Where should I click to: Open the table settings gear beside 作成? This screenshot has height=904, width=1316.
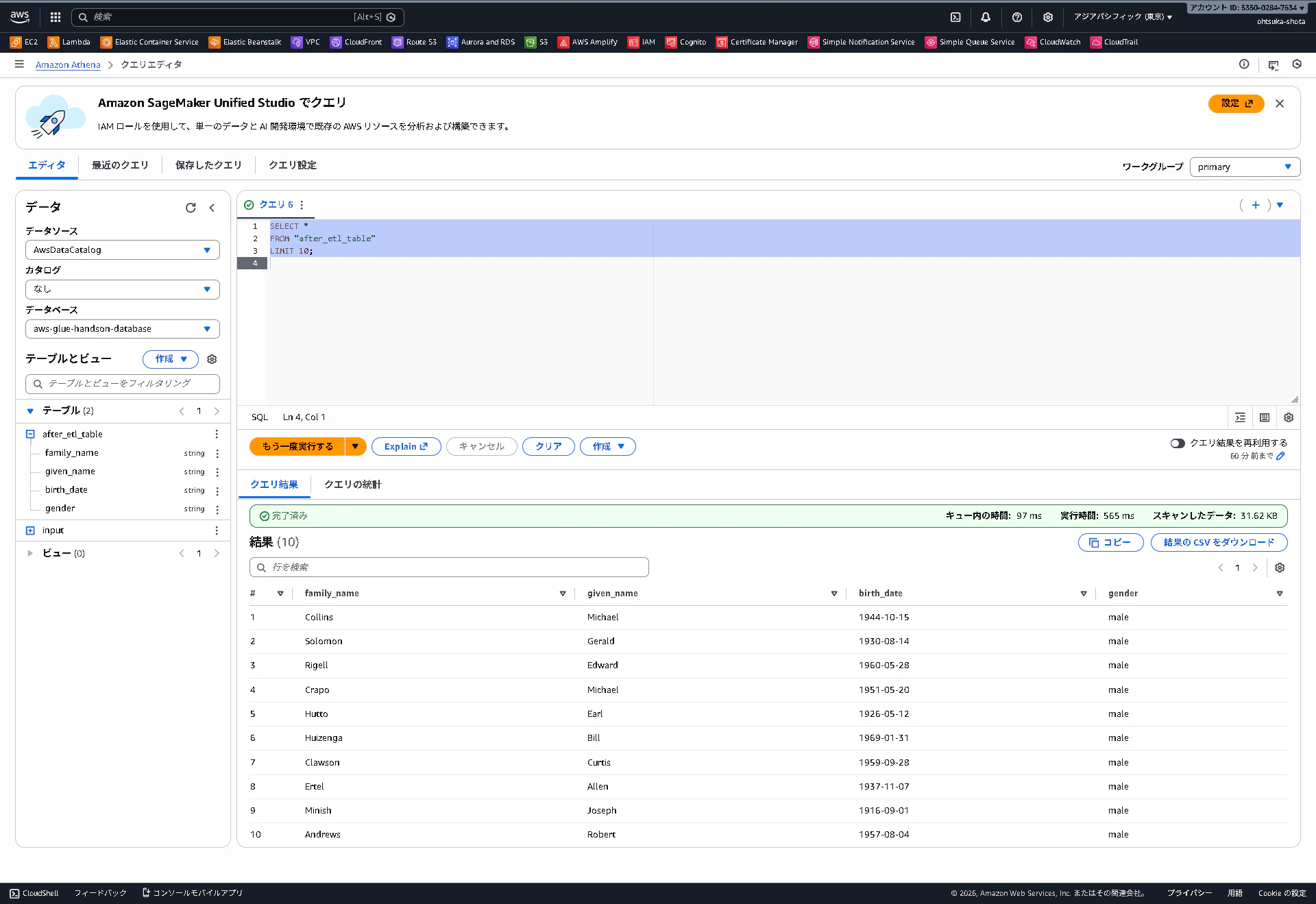[x=212, y=359]
